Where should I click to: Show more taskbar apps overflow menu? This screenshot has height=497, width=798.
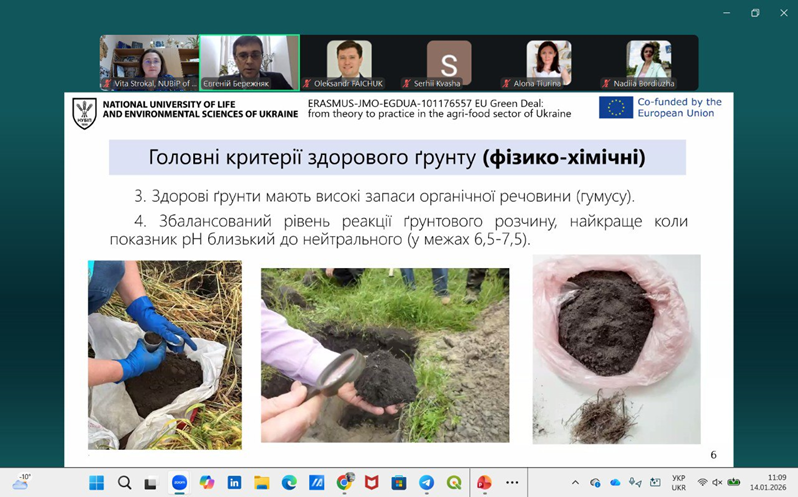(x=513, y=482)
